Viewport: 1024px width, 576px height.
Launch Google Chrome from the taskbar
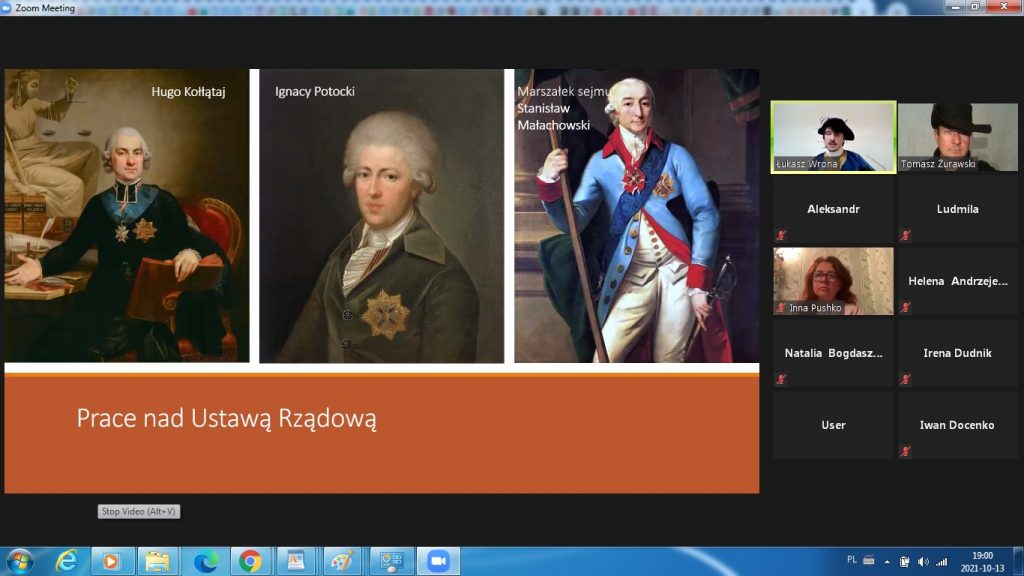coord(250,561)
